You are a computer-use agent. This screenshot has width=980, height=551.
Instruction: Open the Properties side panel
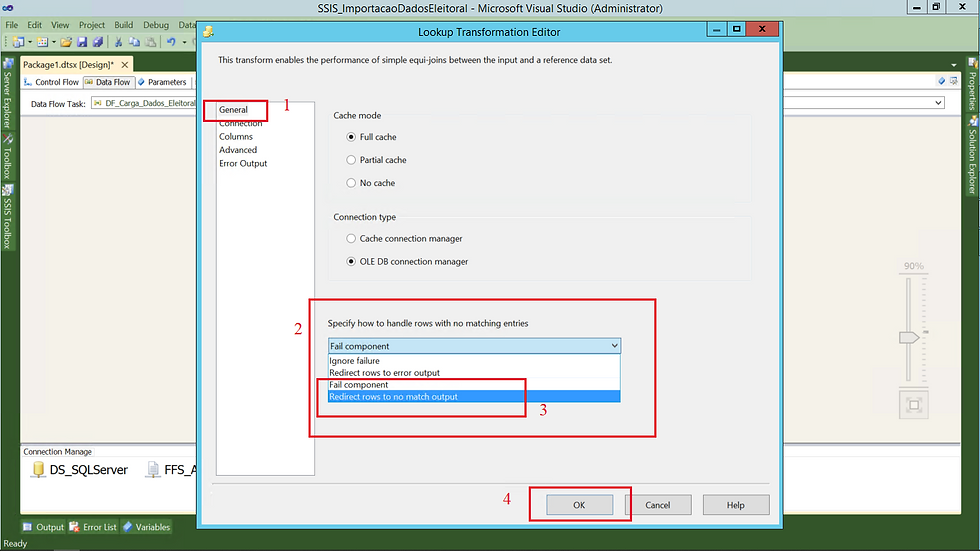[972, 84]
